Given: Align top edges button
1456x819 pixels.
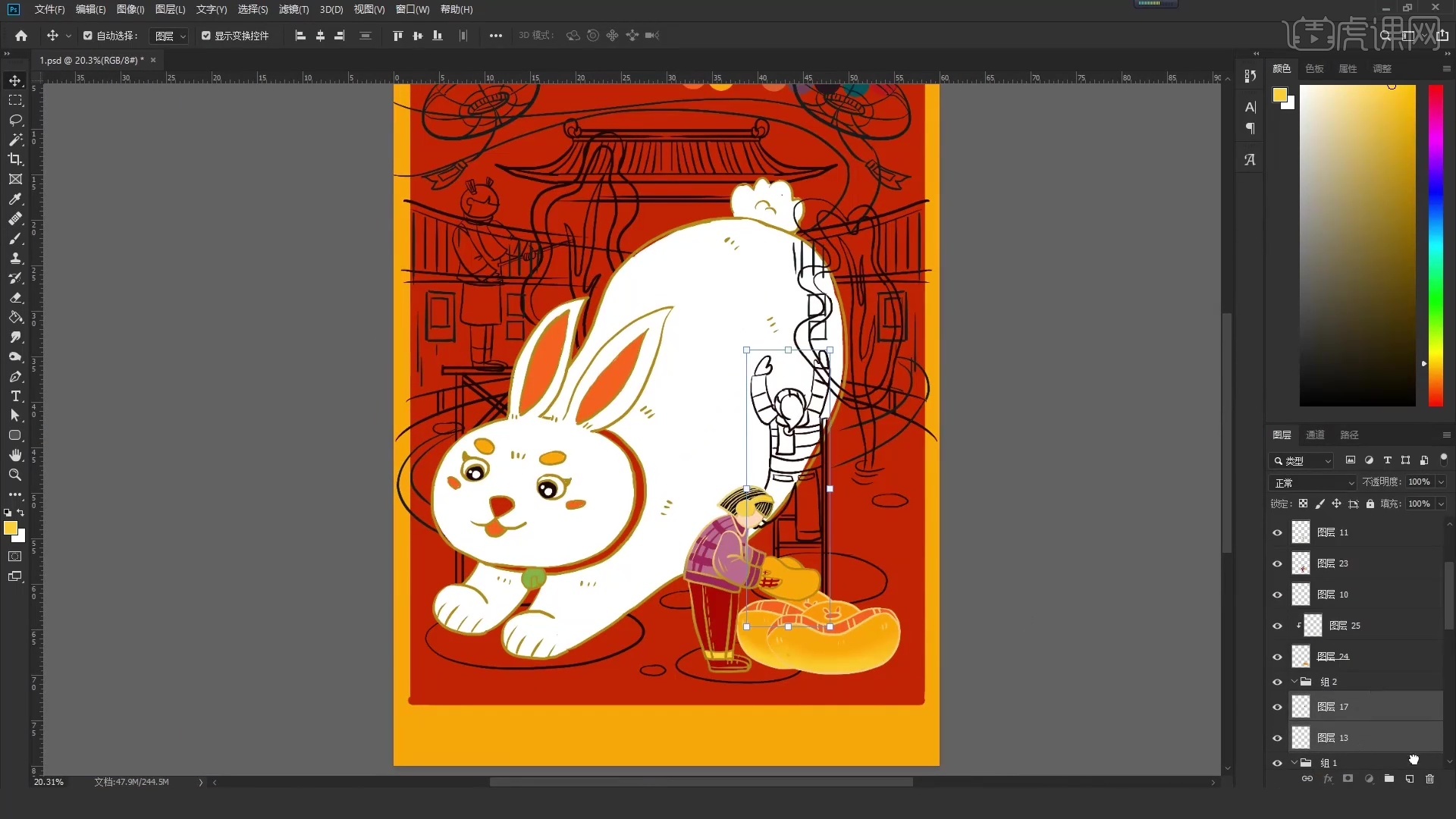Looking at the screenshot, I should point(397,36).
